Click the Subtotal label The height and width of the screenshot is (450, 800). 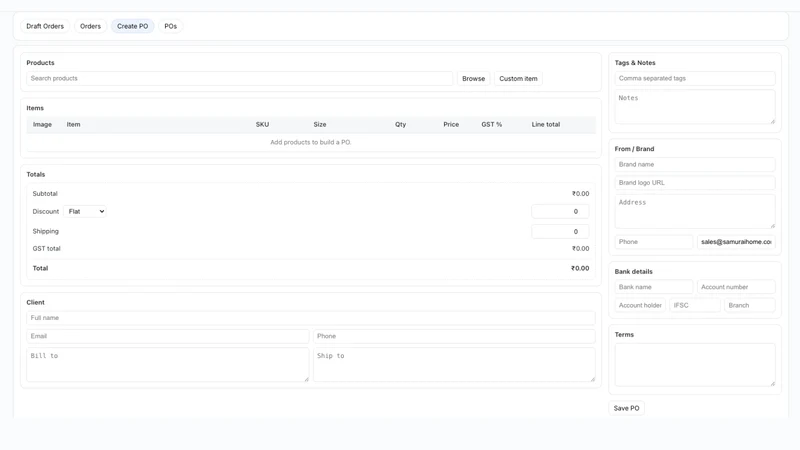[x=45, y=194]
